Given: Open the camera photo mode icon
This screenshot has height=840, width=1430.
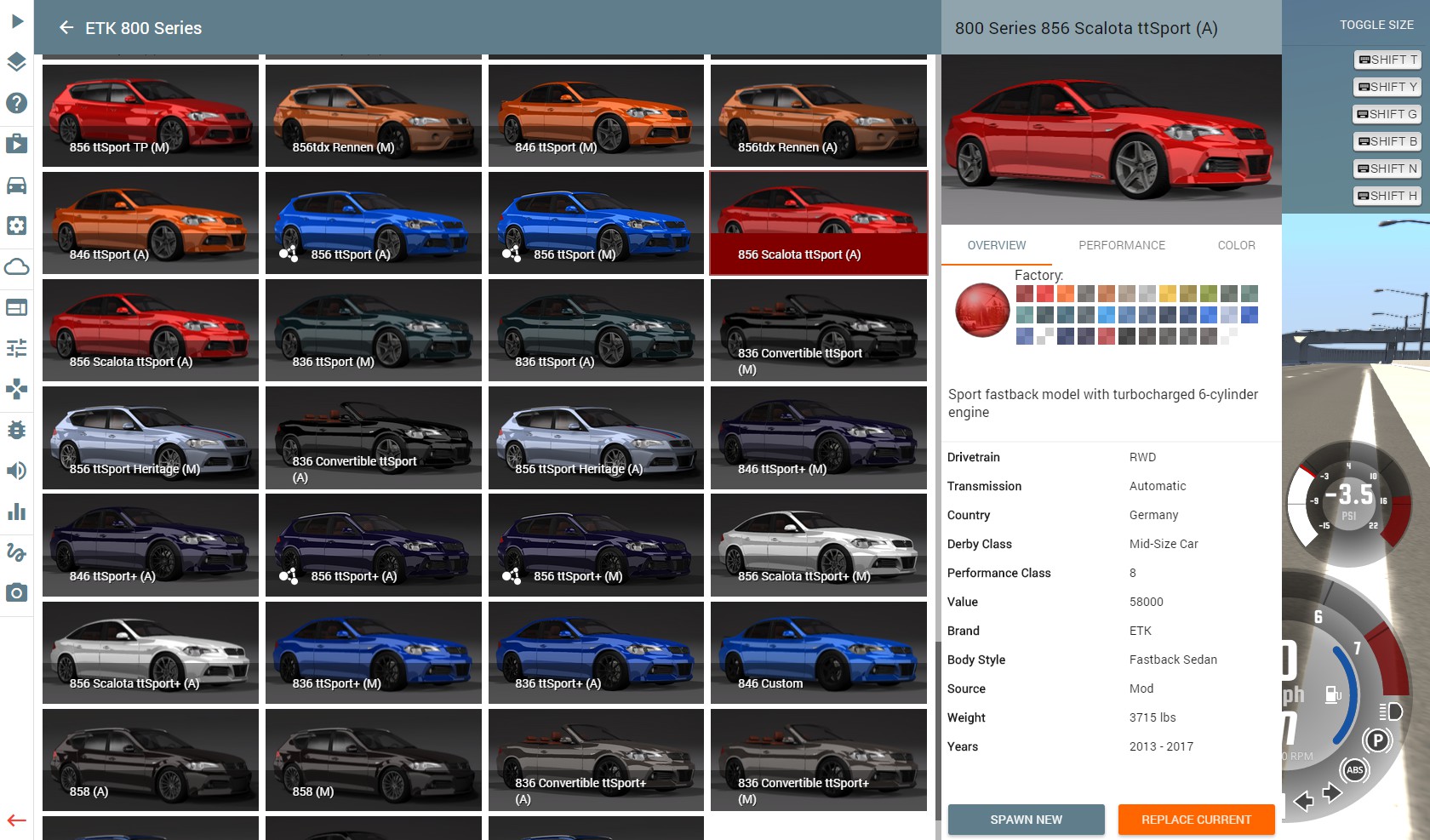Looking at the screenshot, I should 17,592.
